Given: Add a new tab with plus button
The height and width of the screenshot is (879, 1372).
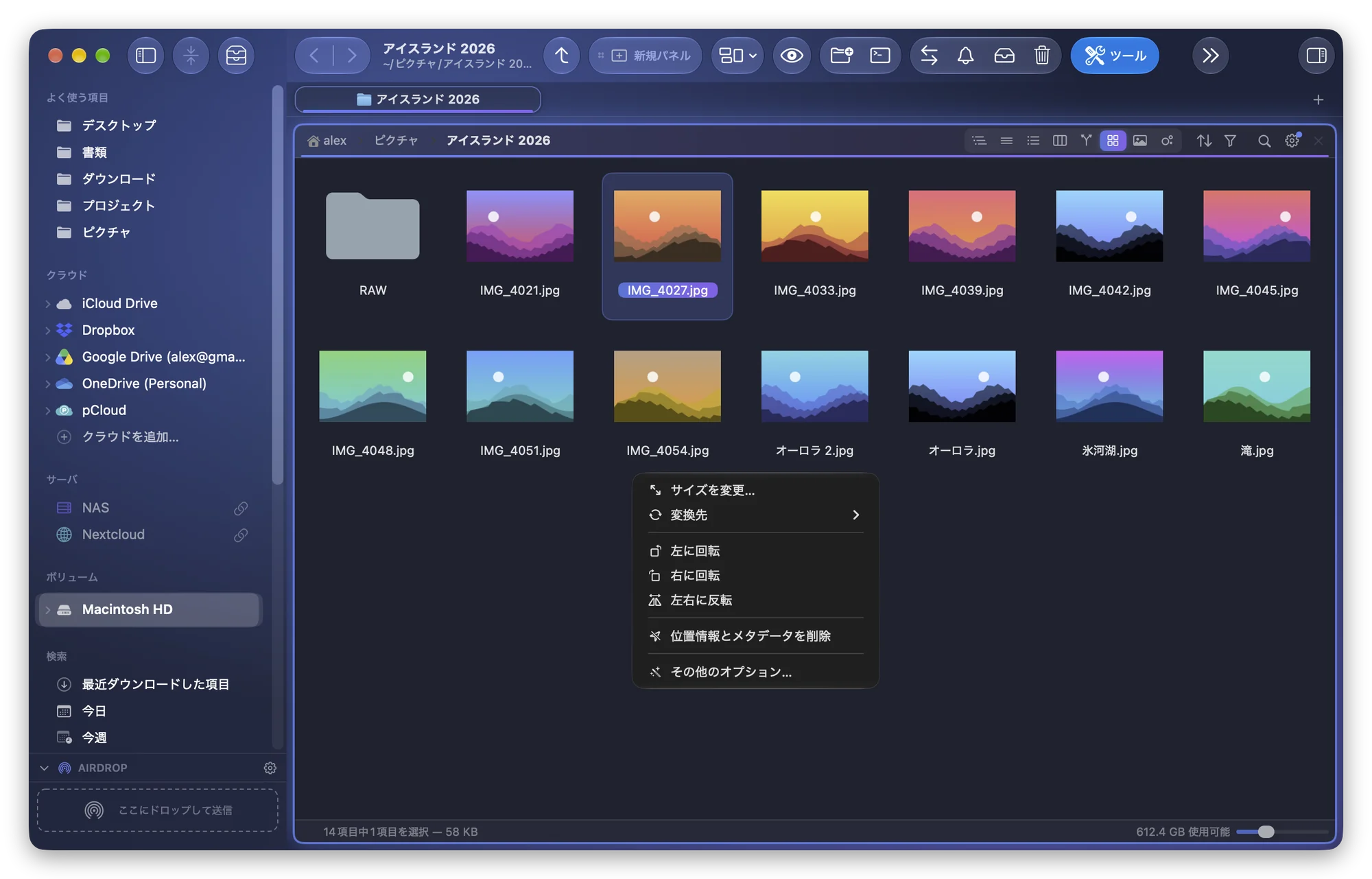Looking at the screenshot, I should (x=1318, y=100).
